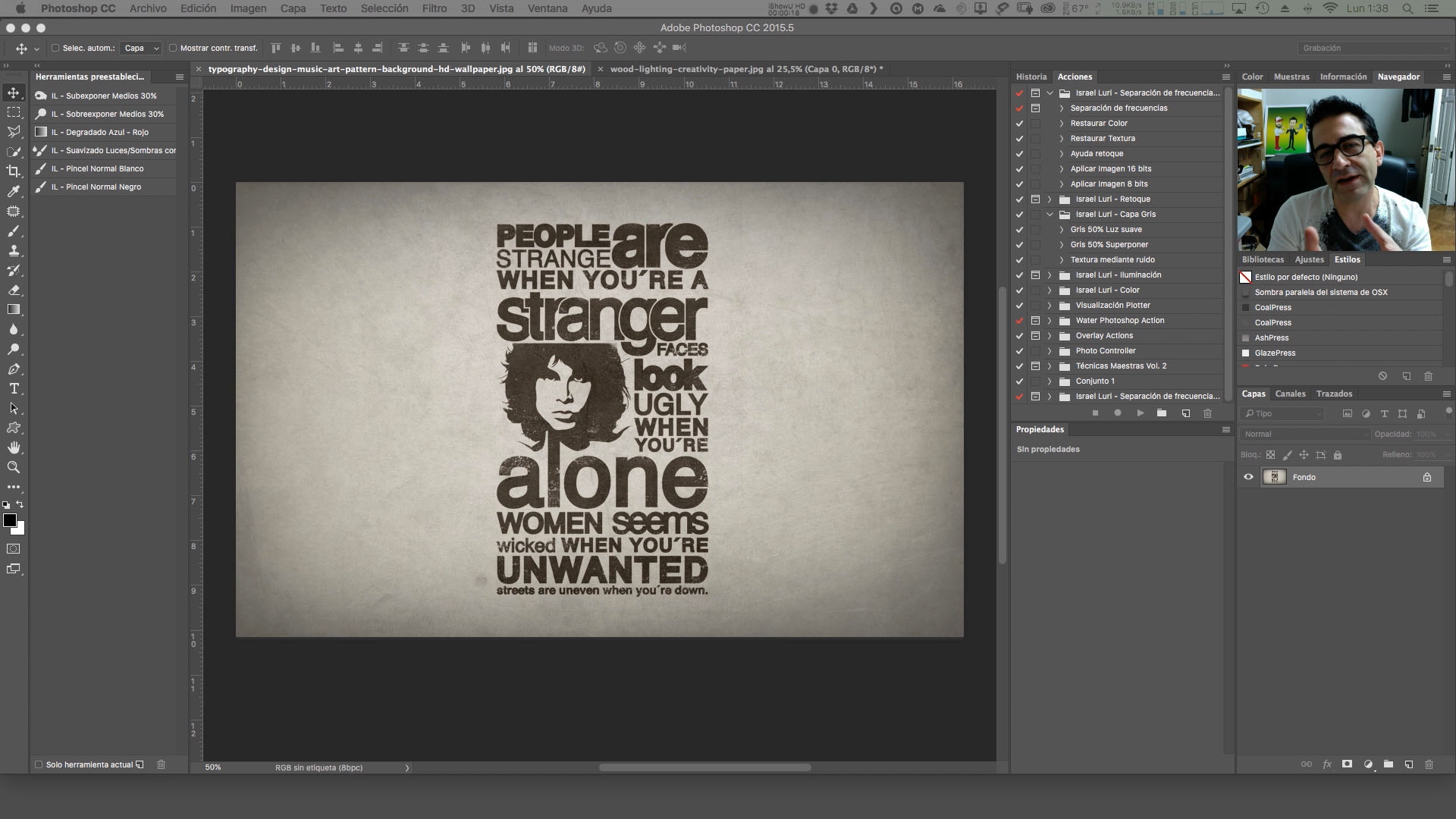The height and width of the screenshot is (819, 1456).
Task: Hide the Fondo layer eye icon
Action: [1248, 477]
